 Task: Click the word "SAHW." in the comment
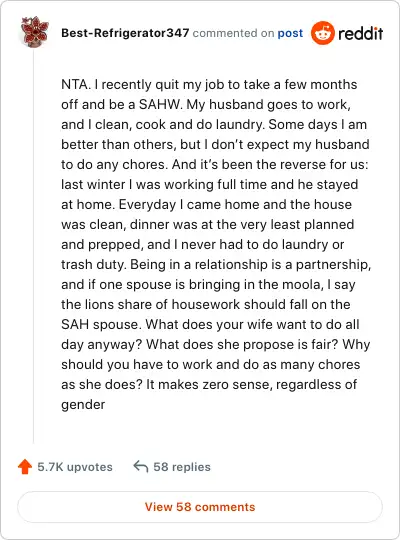(160, 104)
